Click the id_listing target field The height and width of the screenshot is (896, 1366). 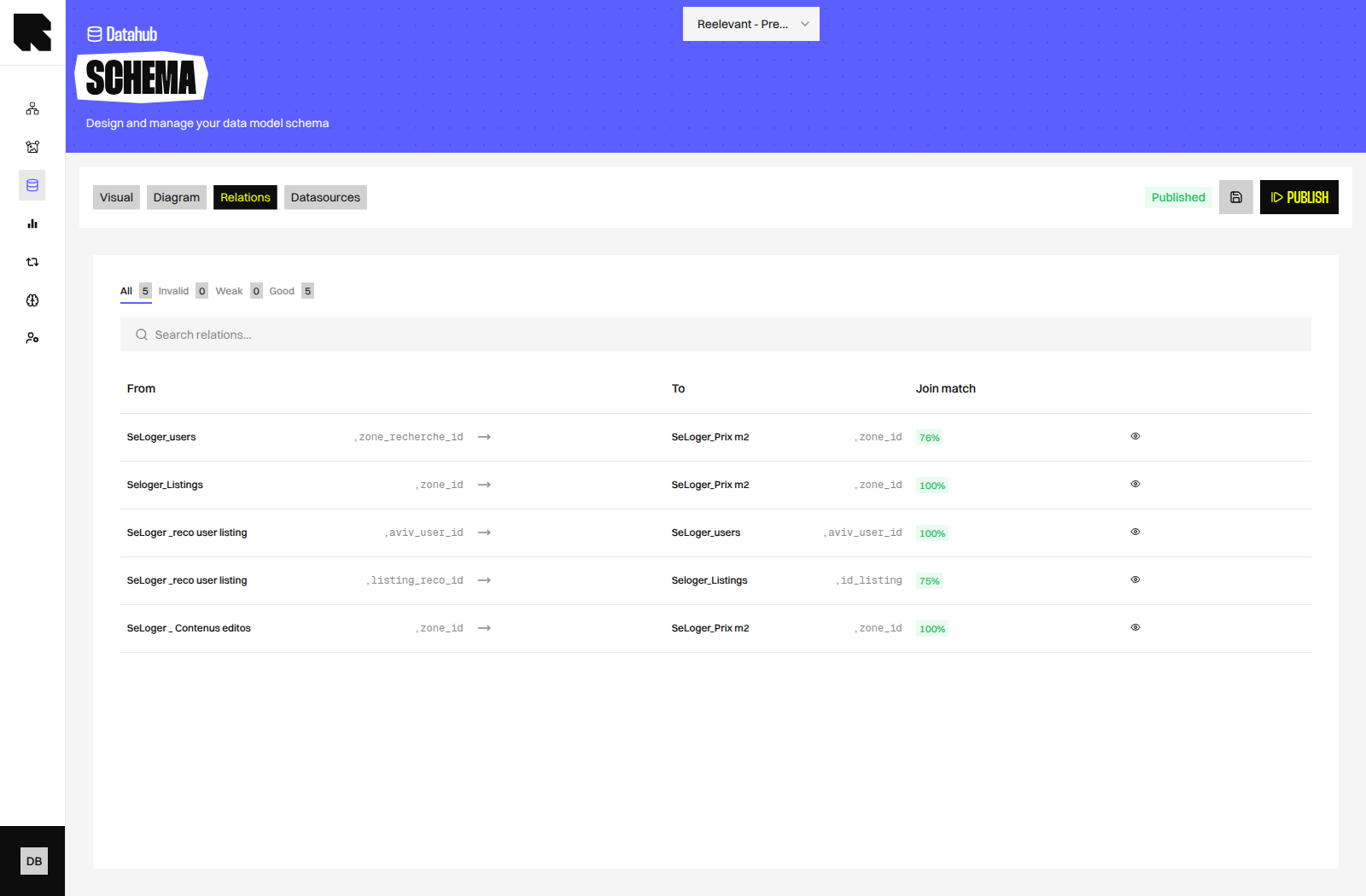tap(871, 580)
